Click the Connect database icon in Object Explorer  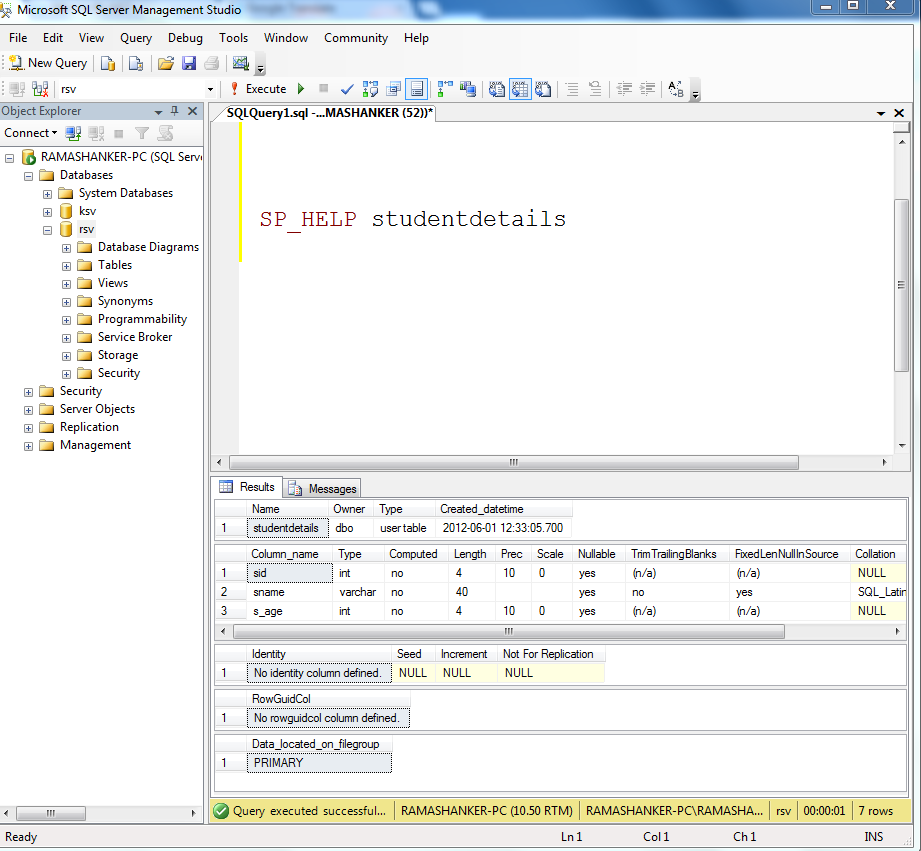[x=72, y=133]
